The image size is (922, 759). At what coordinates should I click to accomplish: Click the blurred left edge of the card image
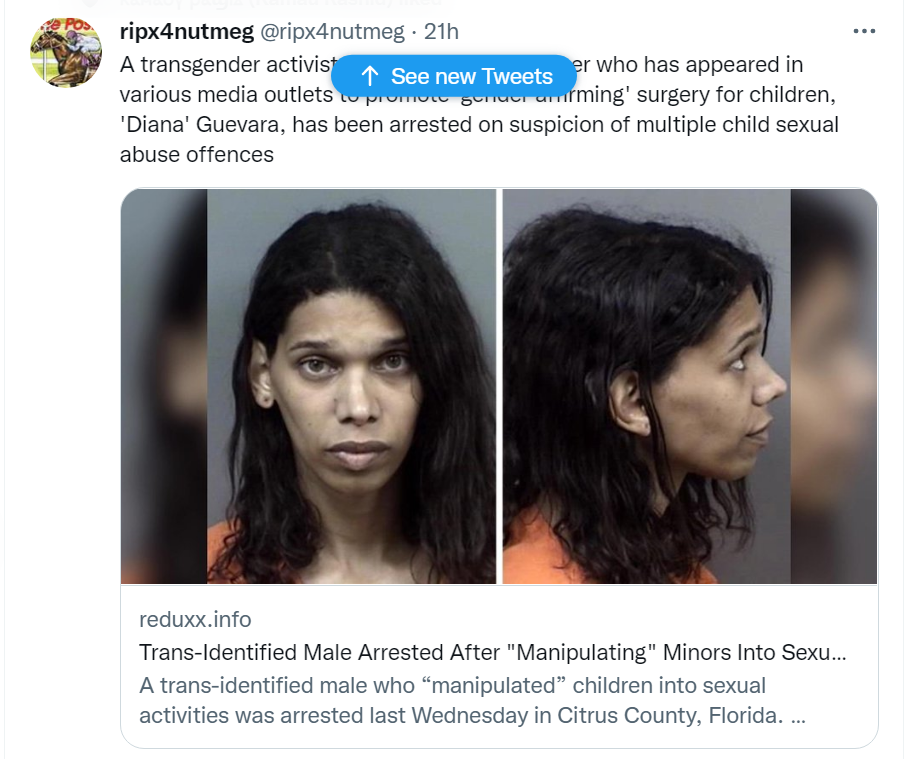[x=164, y=386]
